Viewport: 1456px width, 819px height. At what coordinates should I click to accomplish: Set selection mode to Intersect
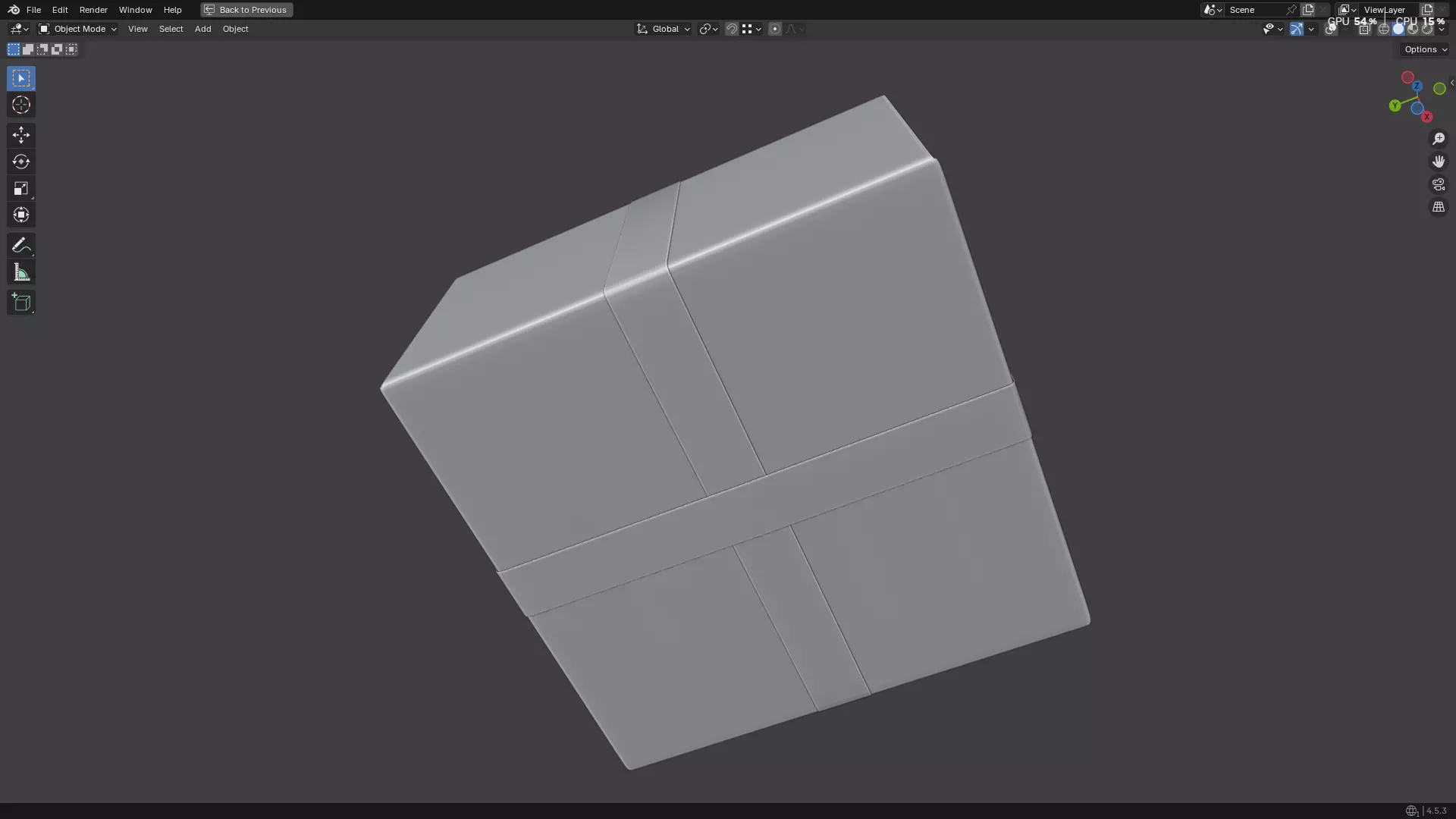pyautogui.click(x=71, y=49)
